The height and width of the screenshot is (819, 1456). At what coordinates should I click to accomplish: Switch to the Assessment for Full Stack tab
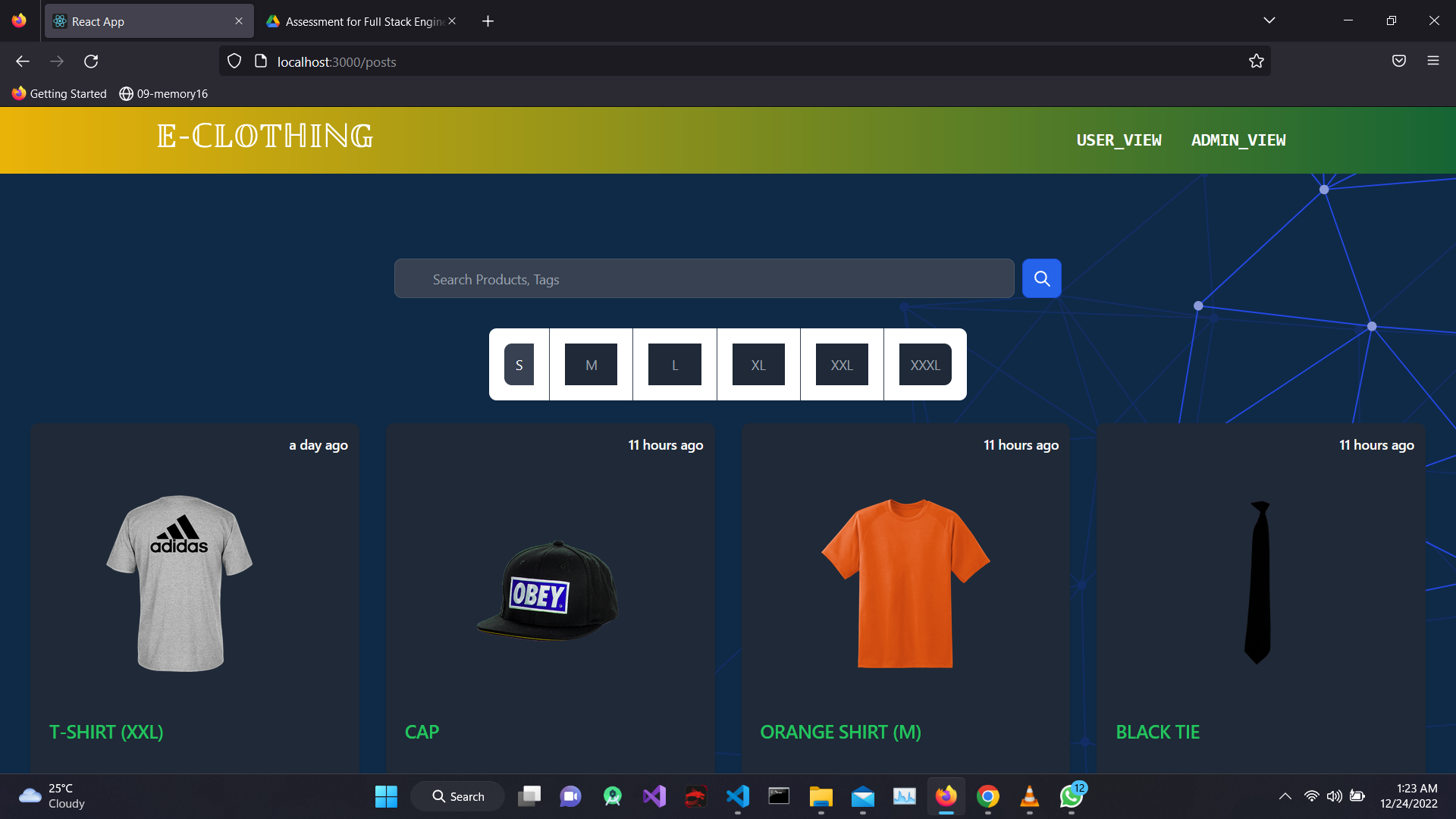[356, 20]
